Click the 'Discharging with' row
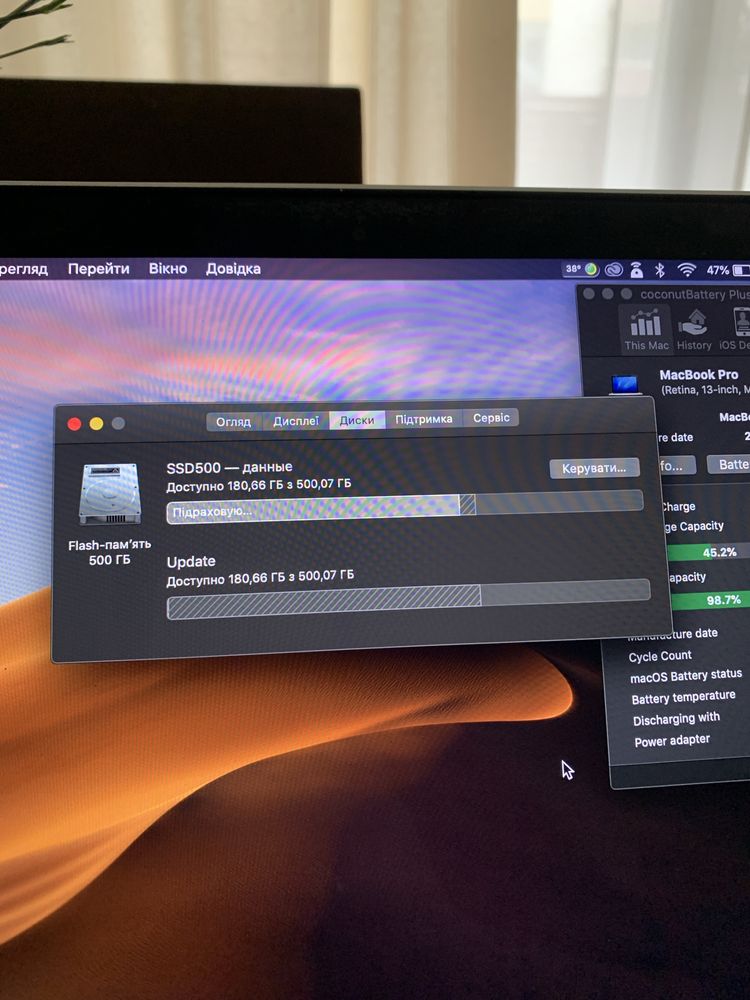 pyautogui.click(x=676, y=719)
